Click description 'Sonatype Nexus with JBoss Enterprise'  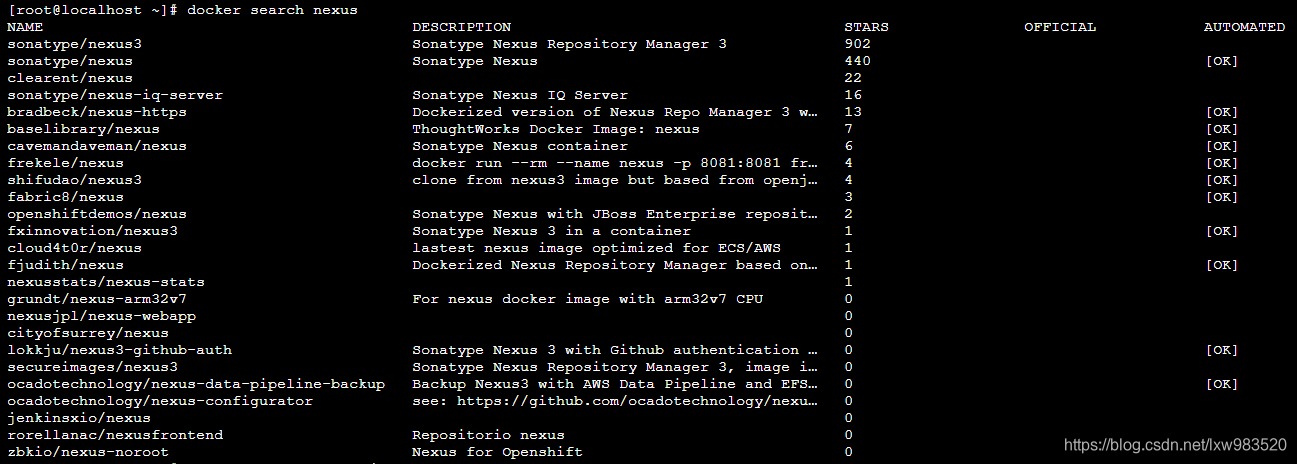pyautogui.click(x=615, y=214)
